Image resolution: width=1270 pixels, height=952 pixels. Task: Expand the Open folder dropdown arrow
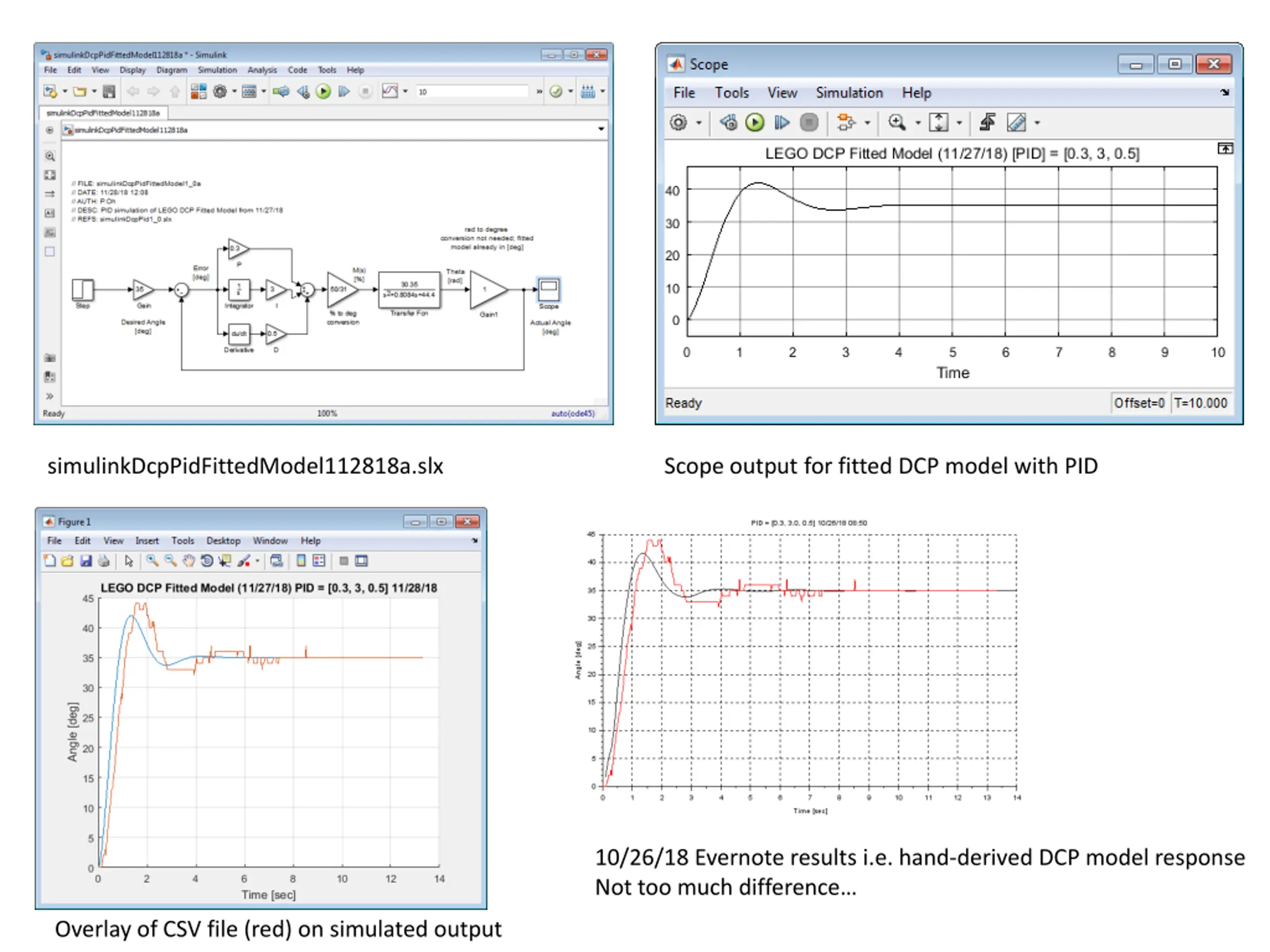[x=94, y=91]
